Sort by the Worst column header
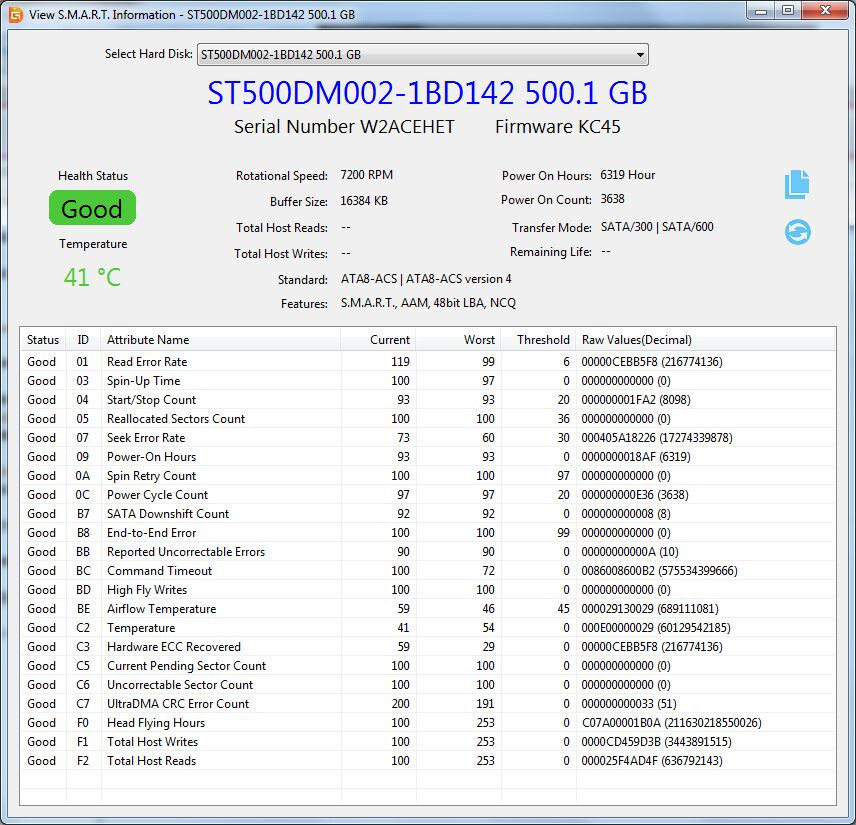The height and width of the screenshot is (825, 856). click(x=458, y=340)
